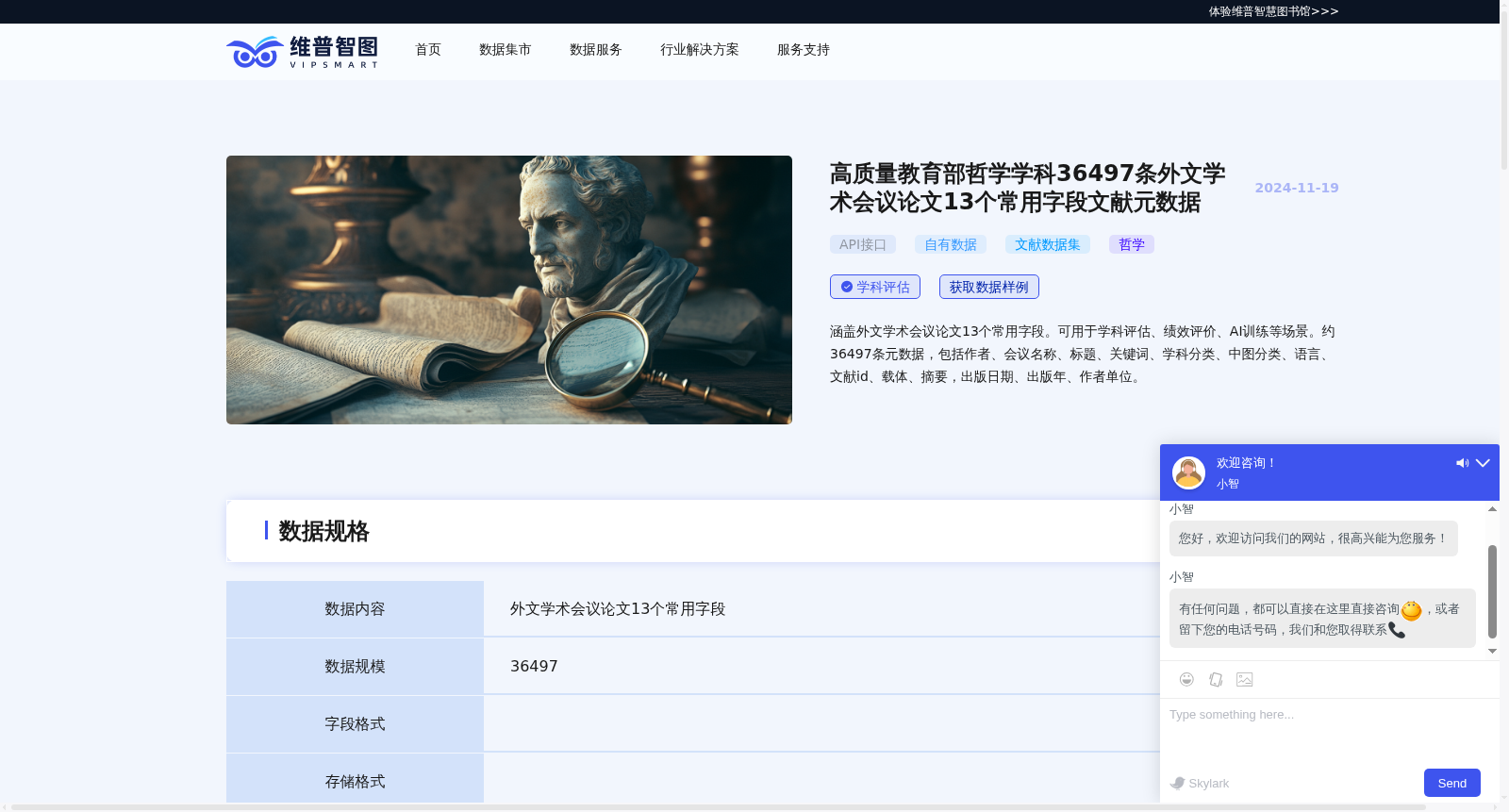Click the chat image upload icon
The image size is (1509, 812).
click(1245, 679)
